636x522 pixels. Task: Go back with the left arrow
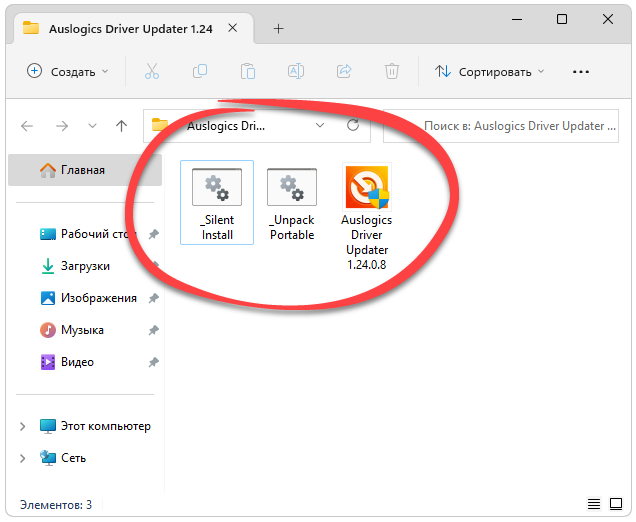tap(27, 126)
